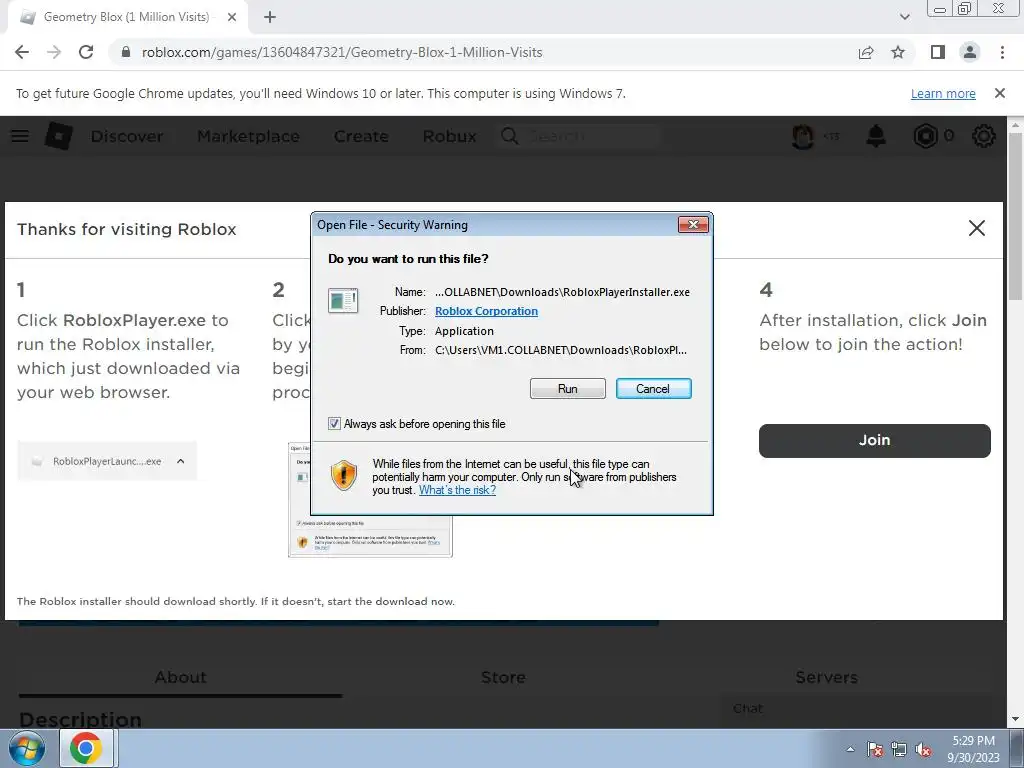Open the What's the risk? link
Viewport: 1024px width, 768px height.
point(457,490)
